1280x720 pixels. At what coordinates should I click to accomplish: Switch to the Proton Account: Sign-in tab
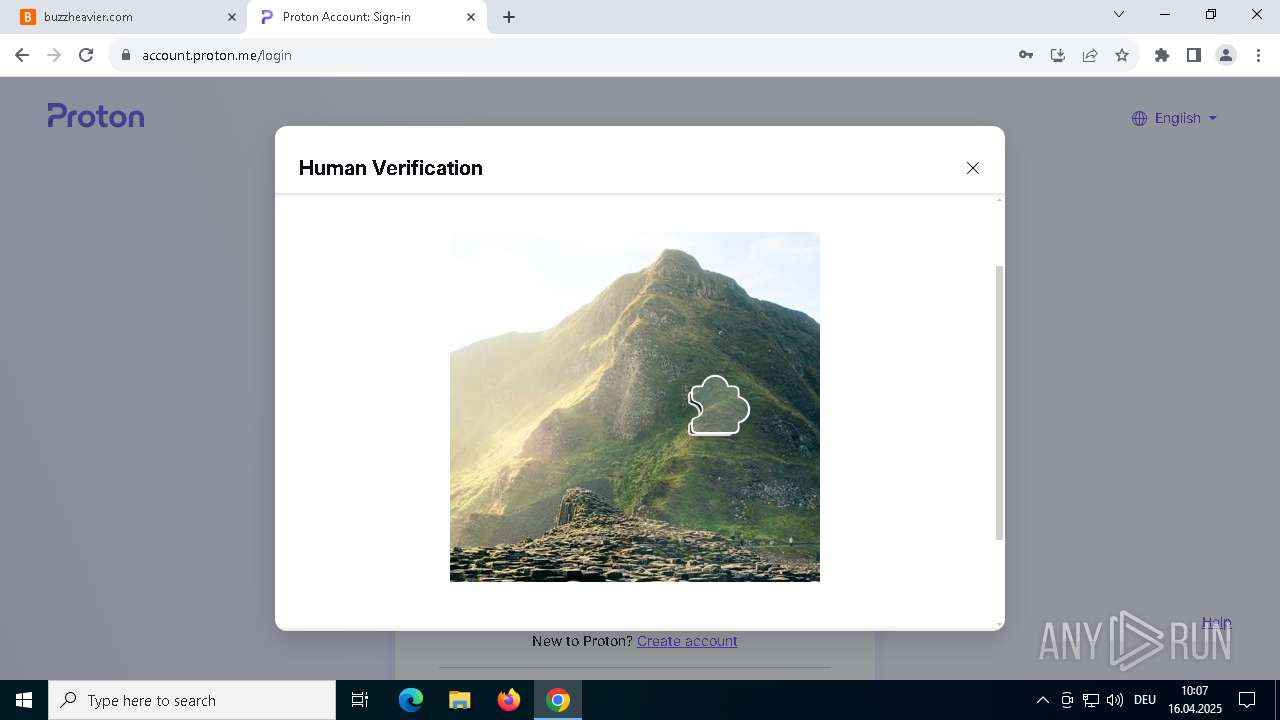coord(365,17)
